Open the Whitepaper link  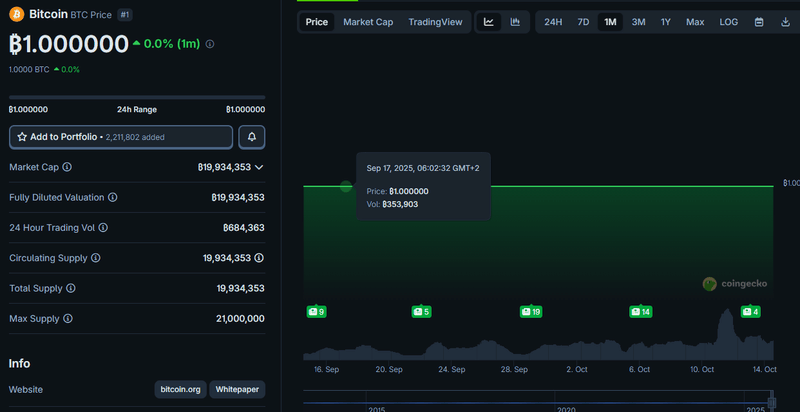coord(237,390)
